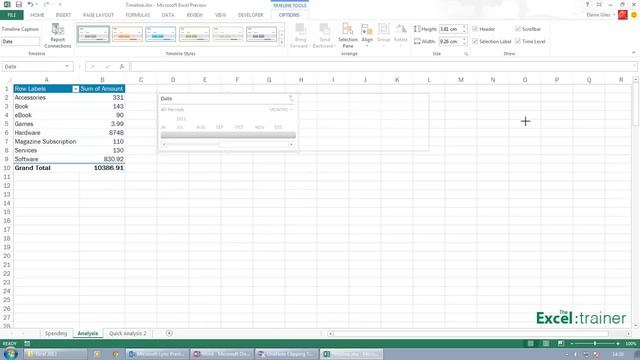Switch to Page Layout view in status bar
The height and width of the screenshot is (360, 640).
(545, 344)
